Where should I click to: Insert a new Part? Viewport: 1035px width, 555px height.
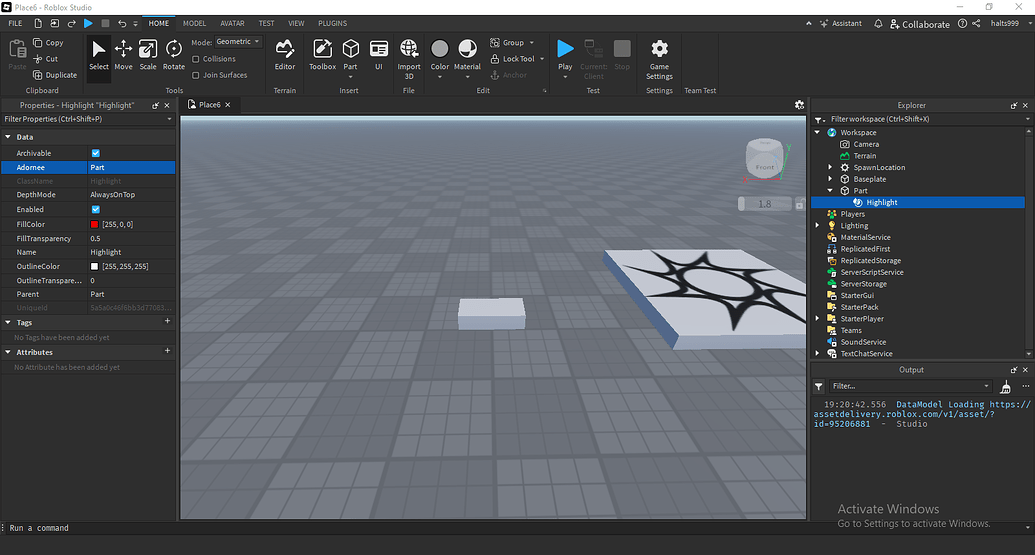coord(351,55)
